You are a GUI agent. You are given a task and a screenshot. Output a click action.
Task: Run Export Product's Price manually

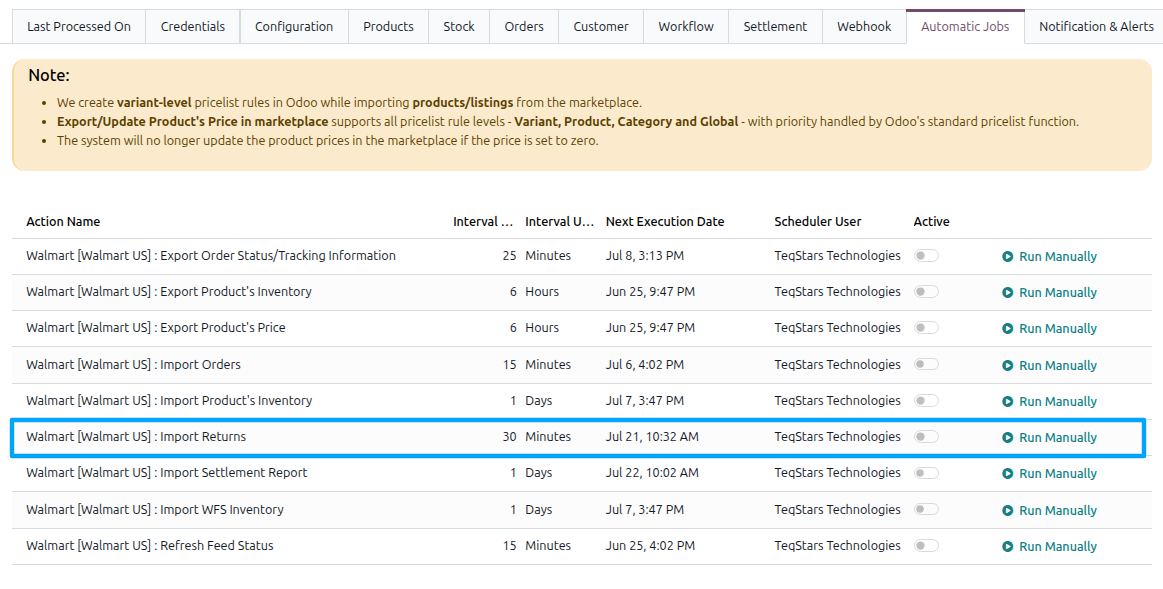click(x=1050, y=329)
